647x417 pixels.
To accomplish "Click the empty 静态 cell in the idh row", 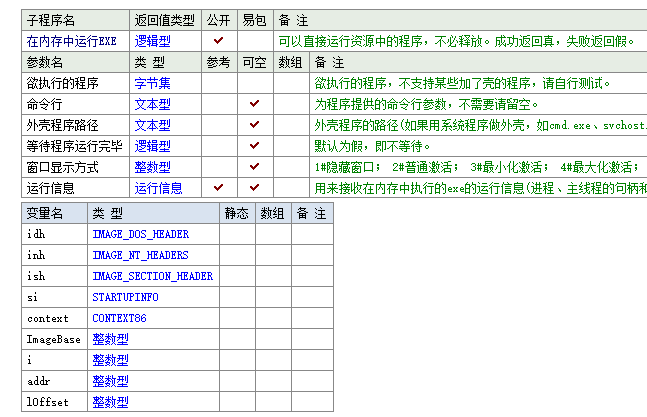I will click(236, 234).
